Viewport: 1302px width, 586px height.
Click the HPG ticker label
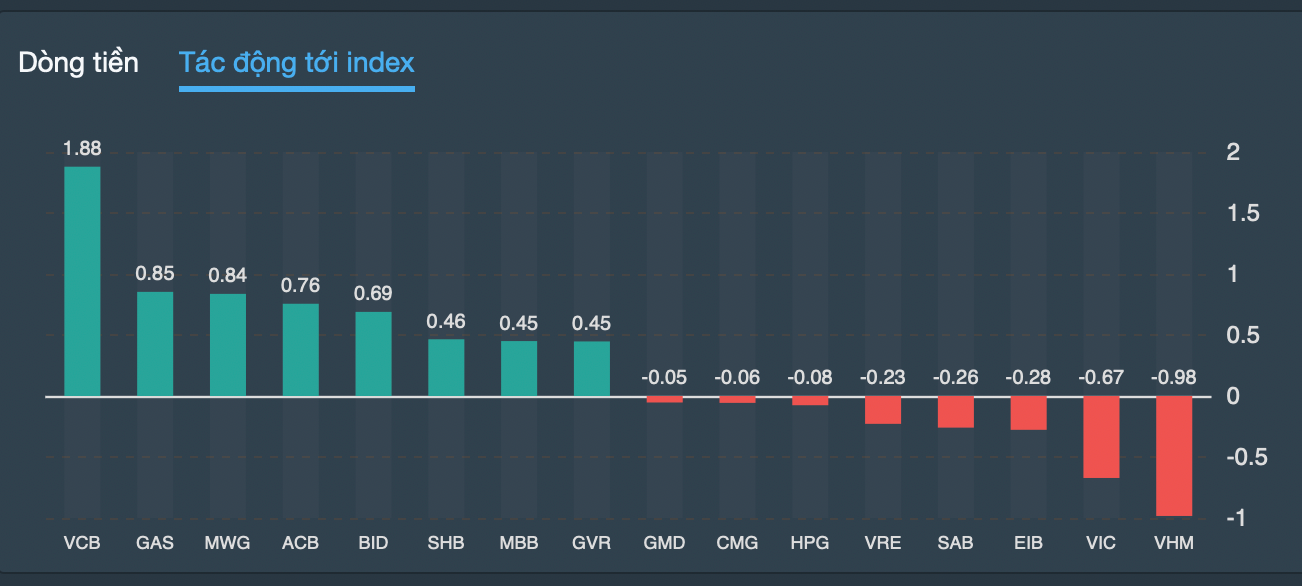tap(810, 543)
